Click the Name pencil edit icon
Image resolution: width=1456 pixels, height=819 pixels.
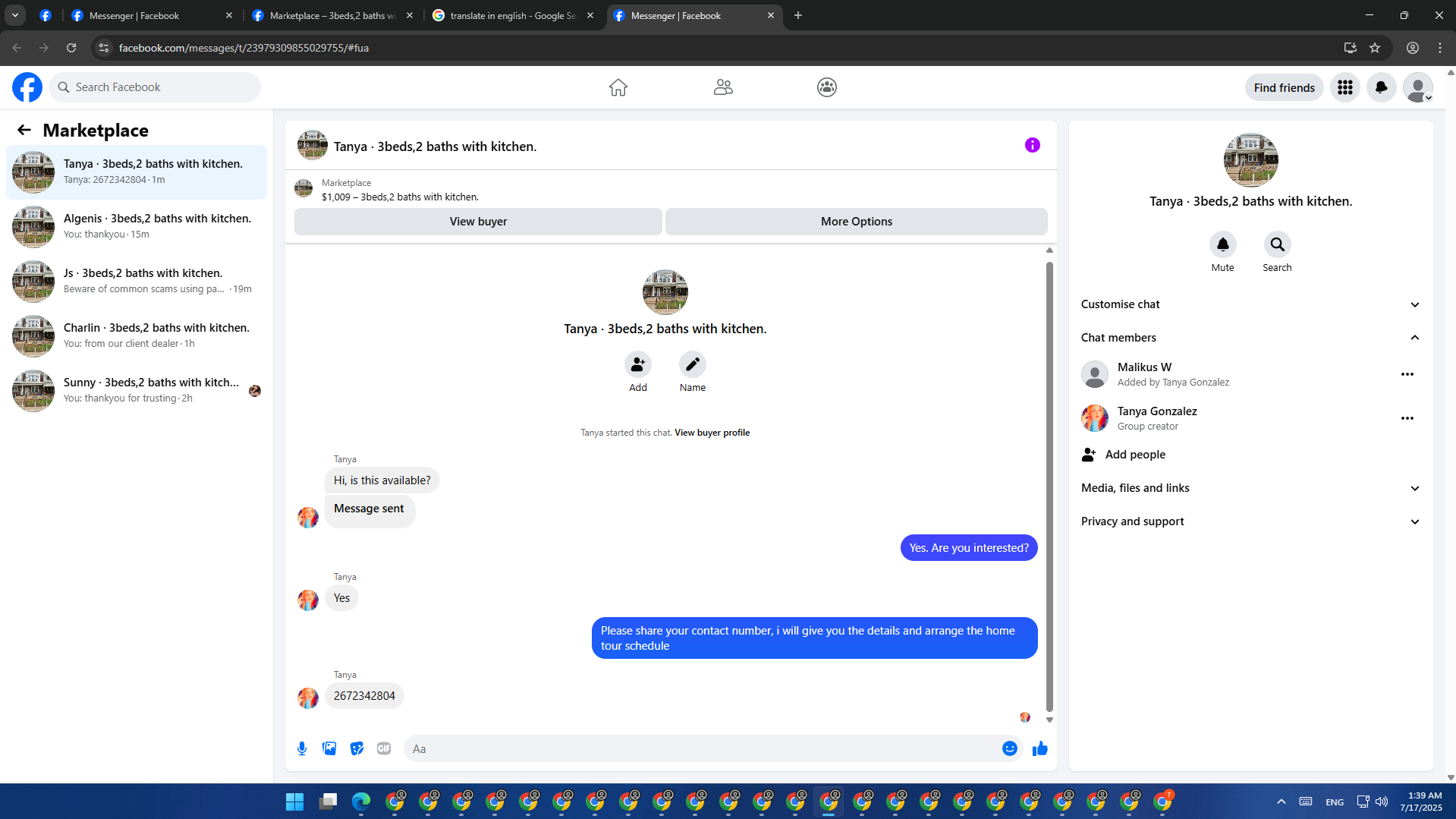pyautogui.click(x=693, y=364)
